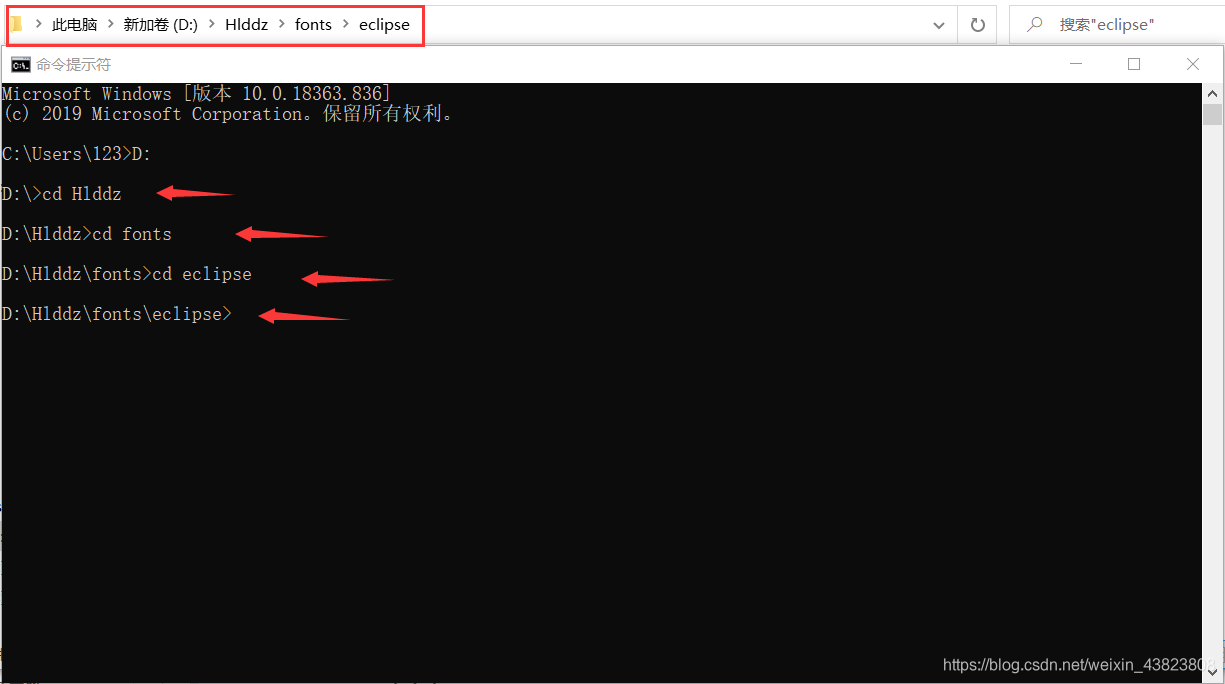Refresh the eclipse folder view
1225x684 pixels.
point(978,25)
